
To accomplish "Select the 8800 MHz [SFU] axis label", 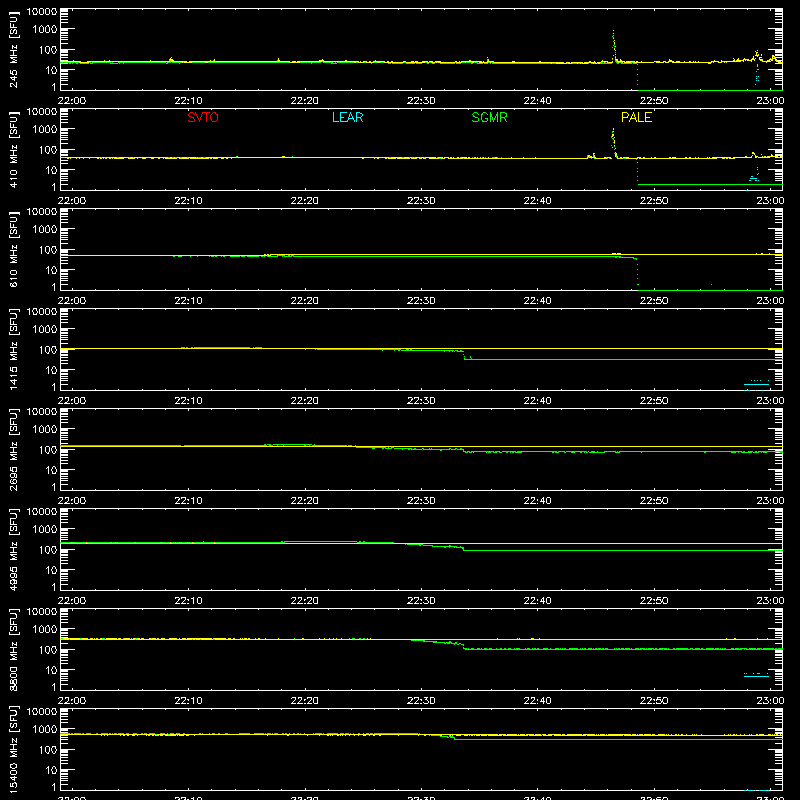I will pyautogui.click(x=13, y=649).
